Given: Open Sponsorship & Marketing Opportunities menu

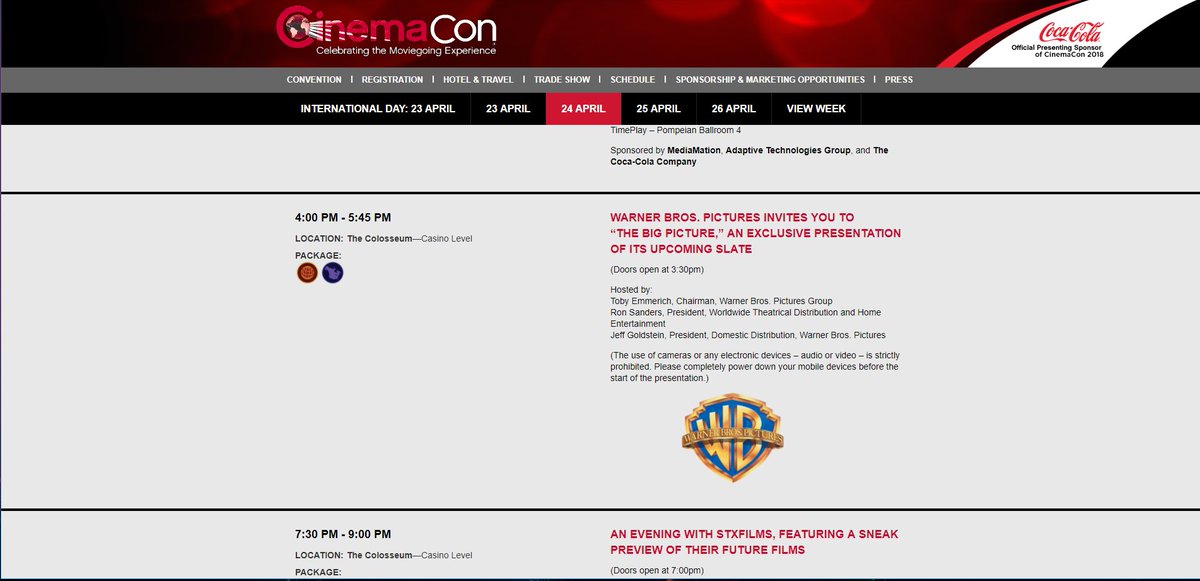Looking at the screenshot, I should 770,80.
